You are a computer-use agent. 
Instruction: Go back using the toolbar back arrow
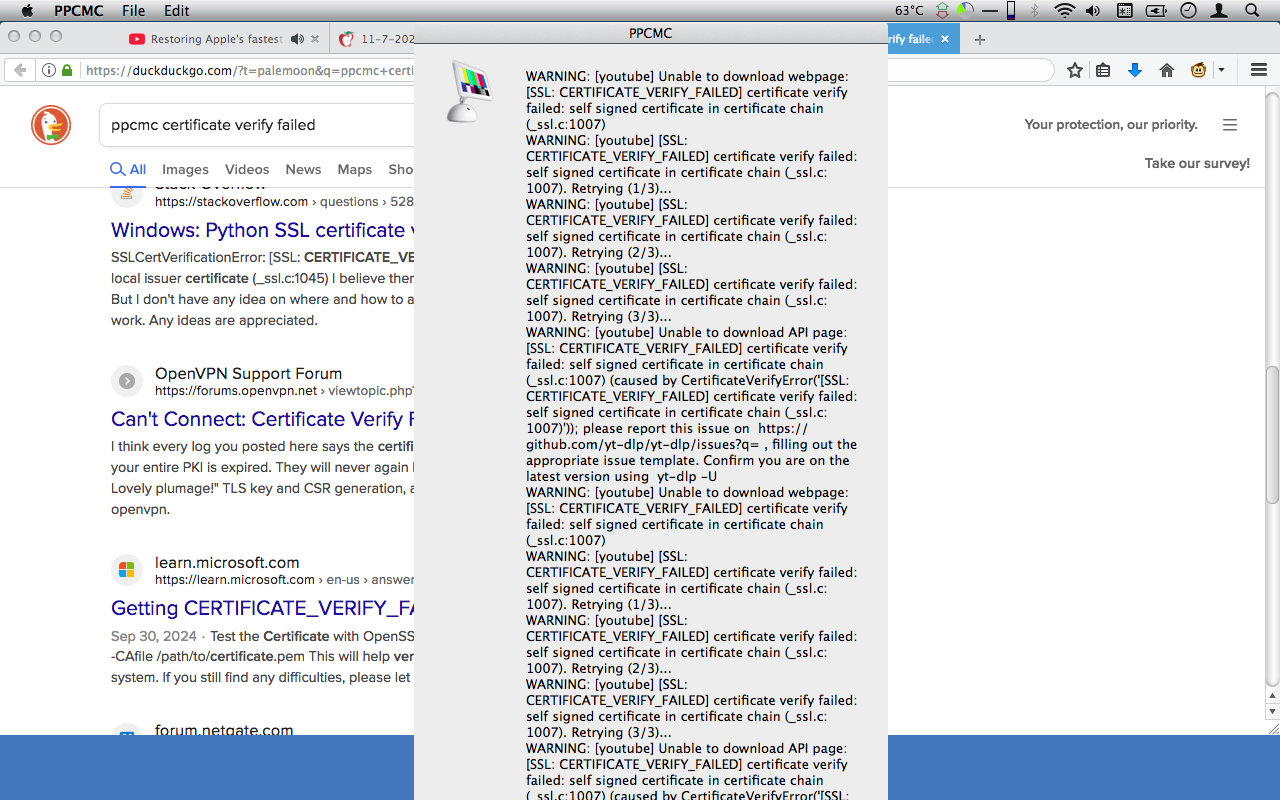20,71
